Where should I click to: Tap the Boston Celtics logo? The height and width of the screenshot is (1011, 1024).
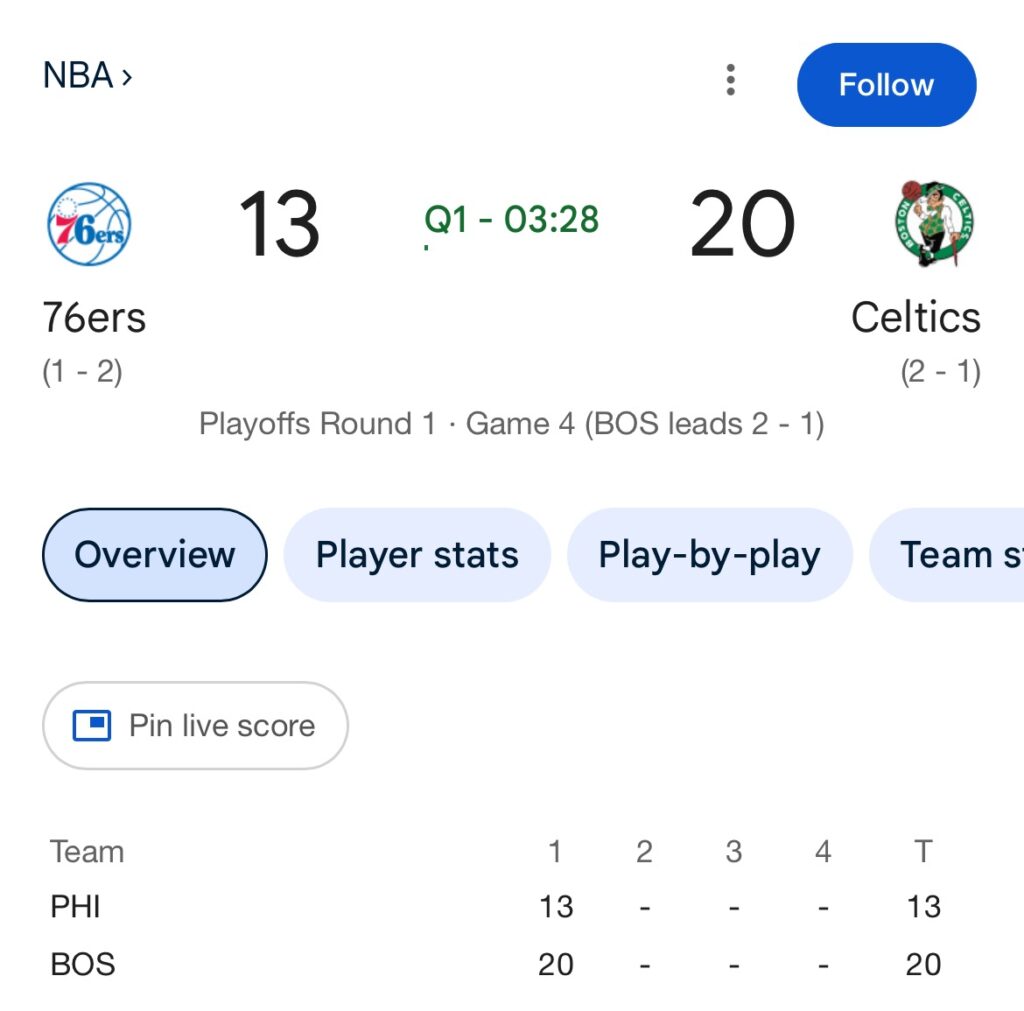[x=934, y=224]
